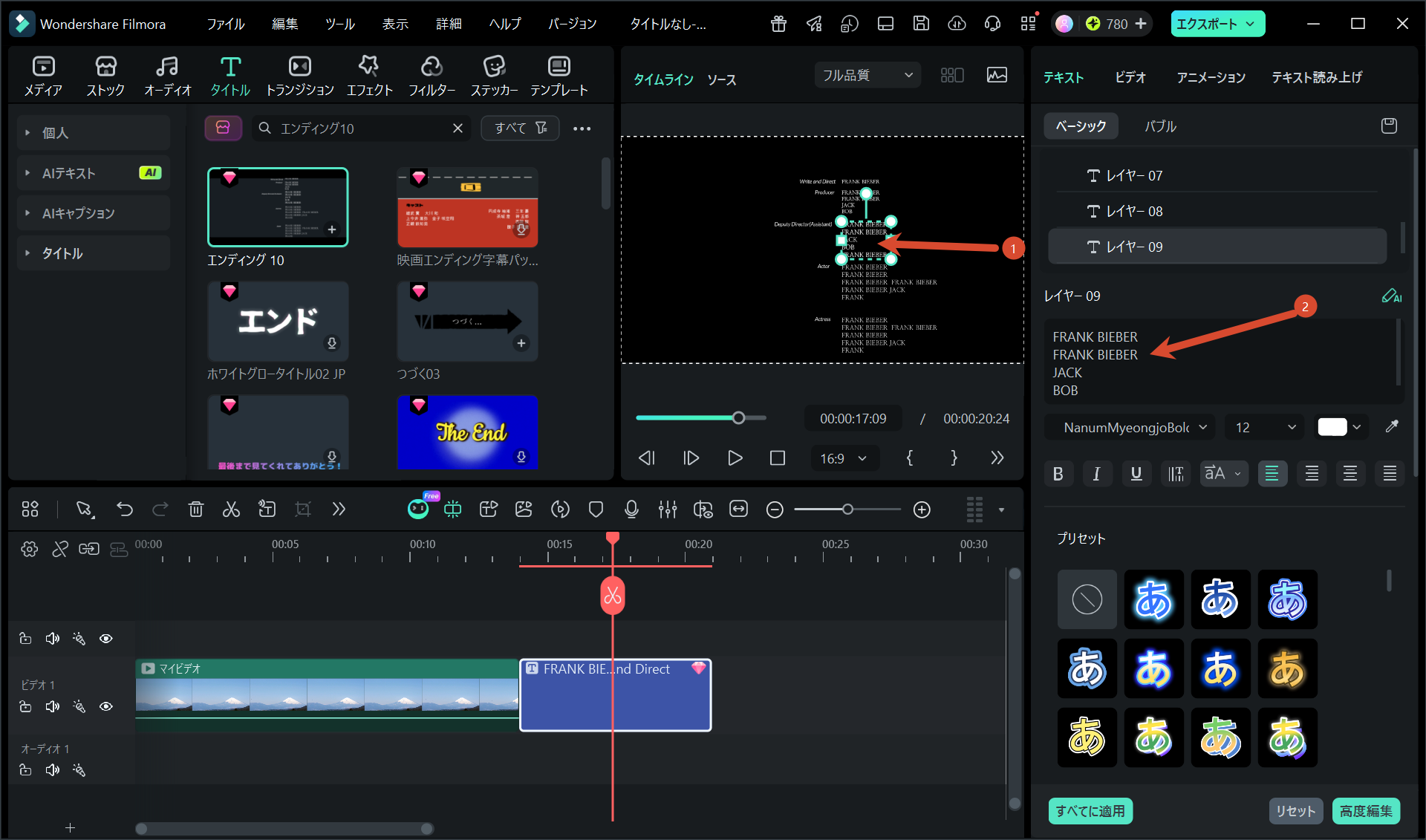1426x840 pixels.
Task: Open the Effect (エフェクト) library
Action: tap(369, 76)
